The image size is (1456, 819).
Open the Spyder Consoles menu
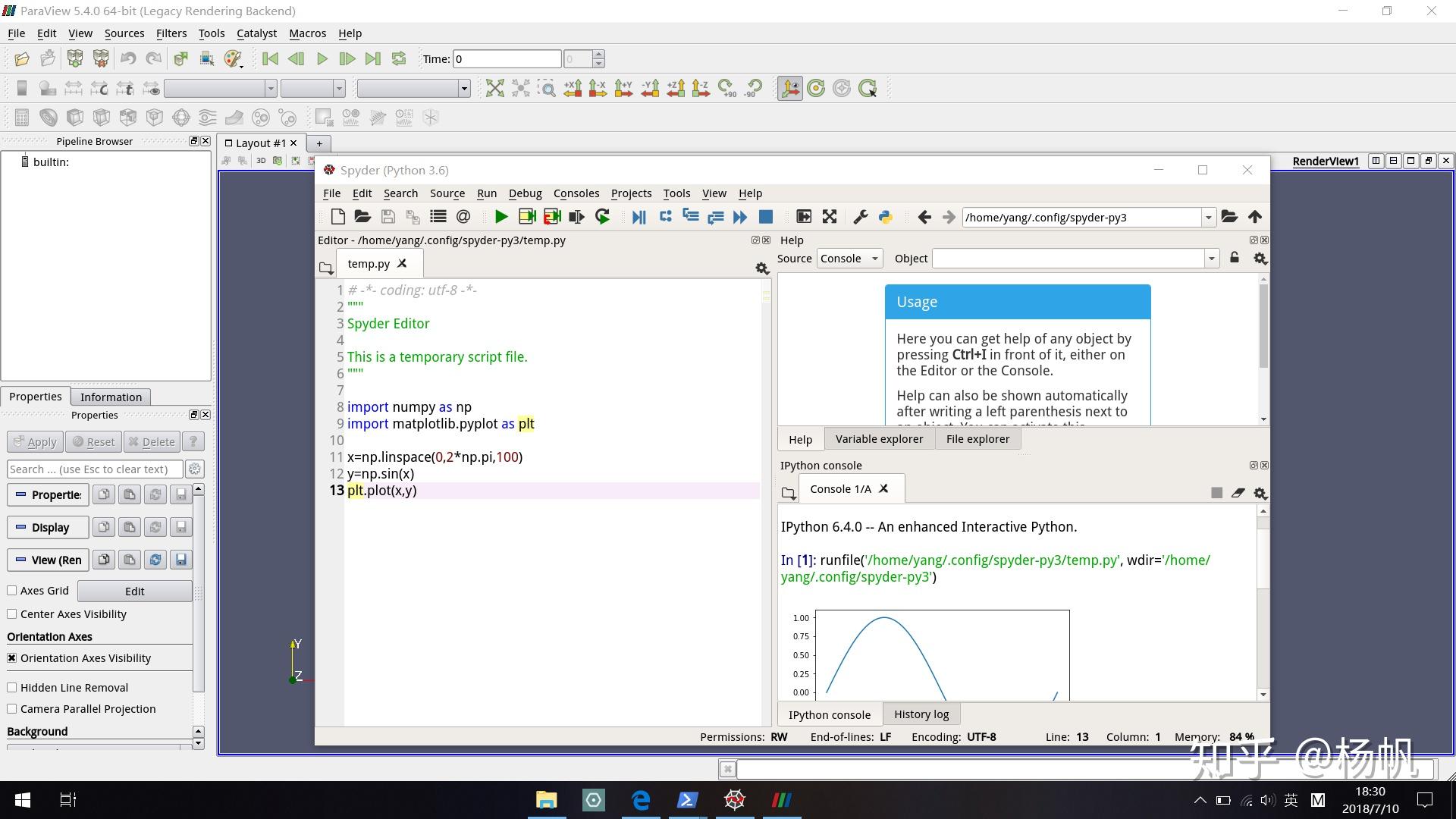(x=576, y=193)
